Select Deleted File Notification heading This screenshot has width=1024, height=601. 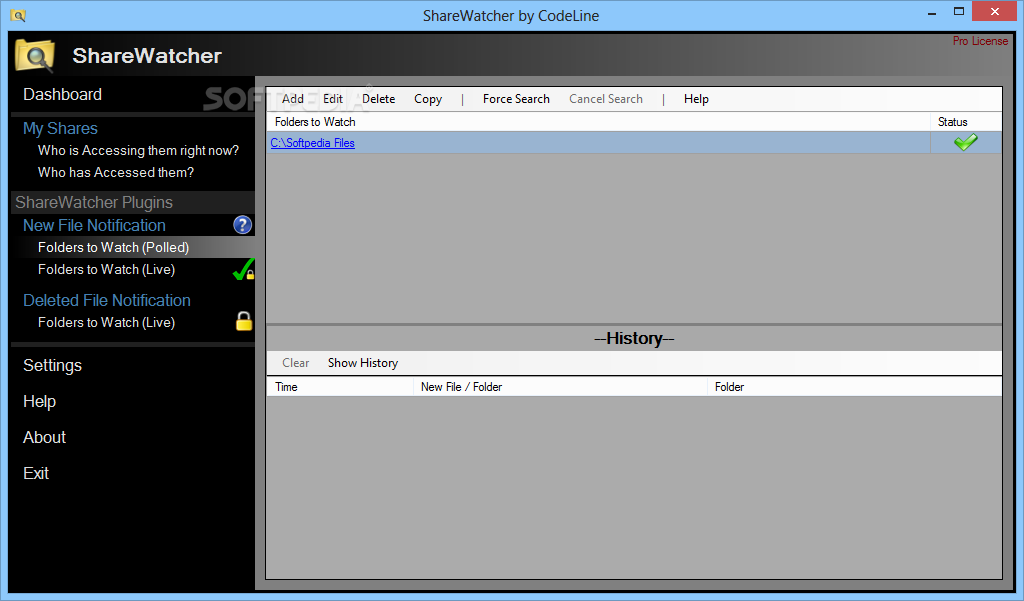tap(107, 300)
